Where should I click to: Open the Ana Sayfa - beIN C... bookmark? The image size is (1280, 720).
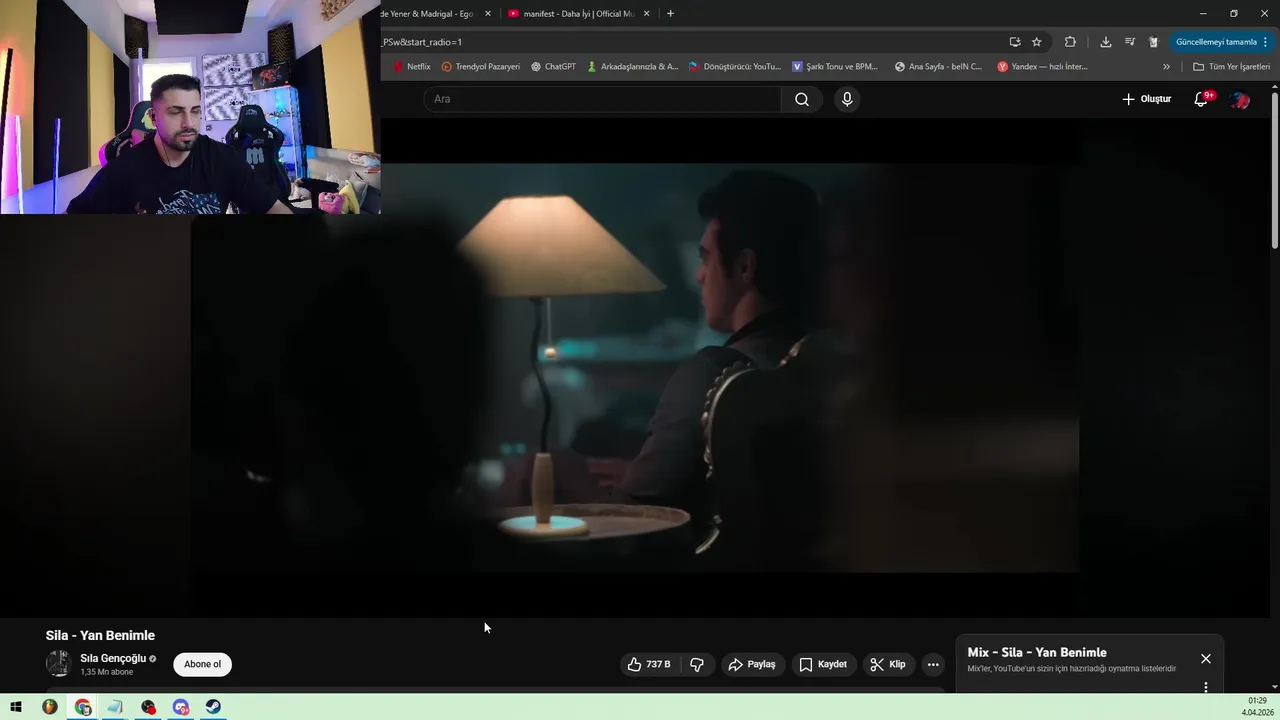pyautogui.click(x=939, y=67)
